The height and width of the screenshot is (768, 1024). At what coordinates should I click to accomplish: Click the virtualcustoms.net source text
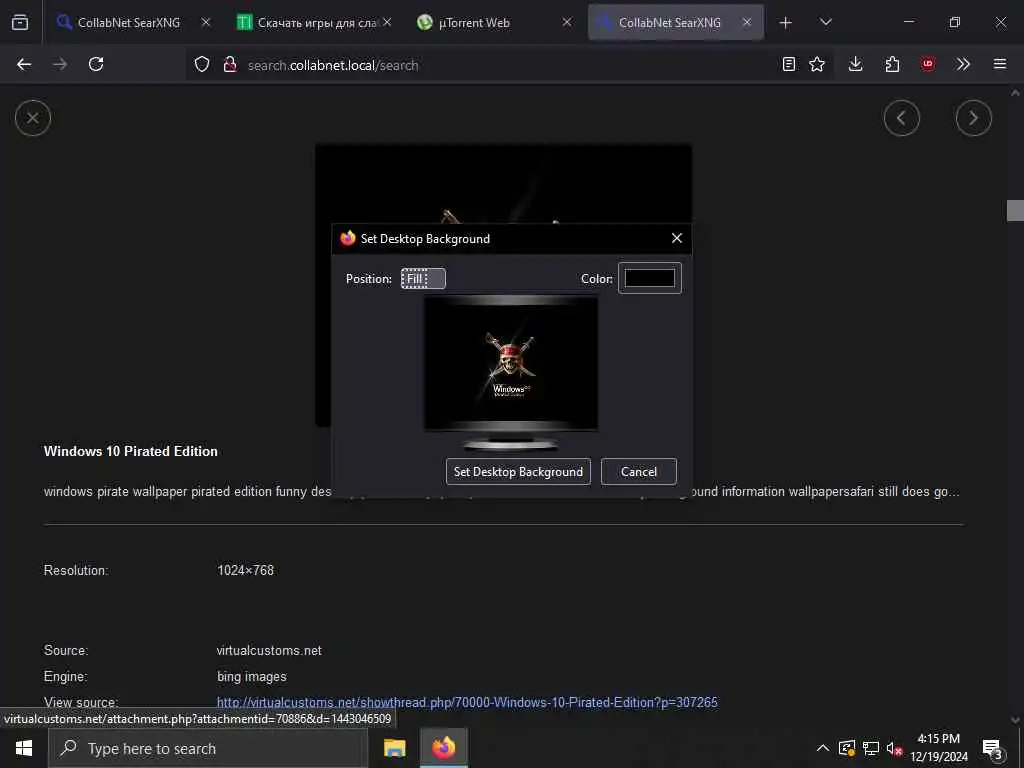point(269,650)
